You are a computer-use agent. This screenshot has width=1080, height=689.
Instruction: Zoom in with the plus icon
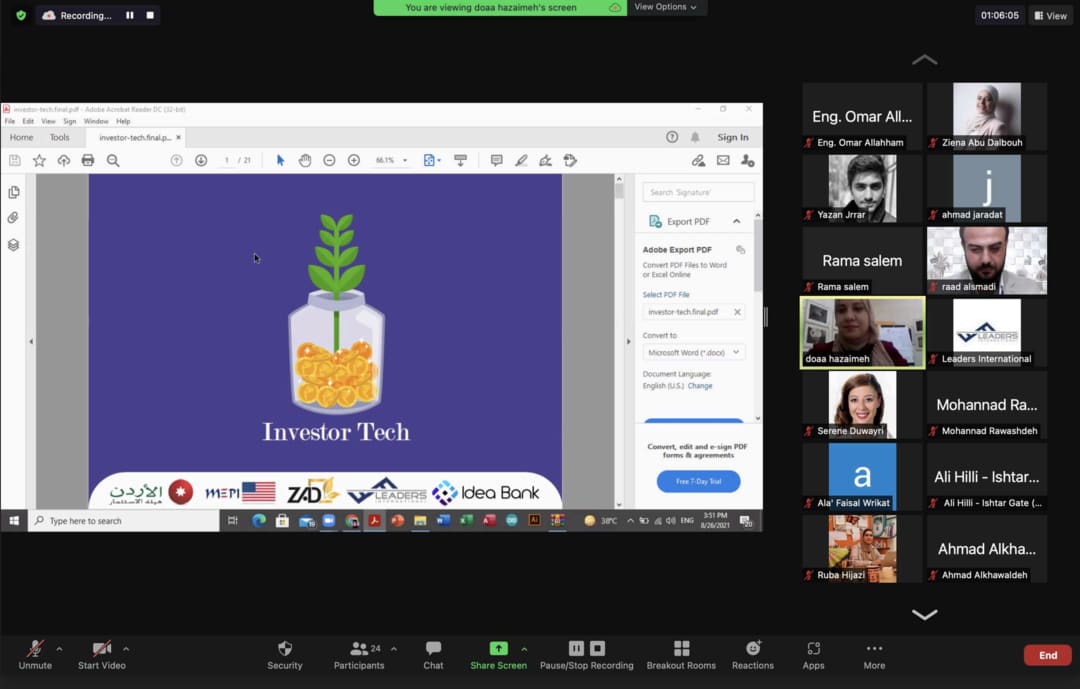[x=354, y=161]
